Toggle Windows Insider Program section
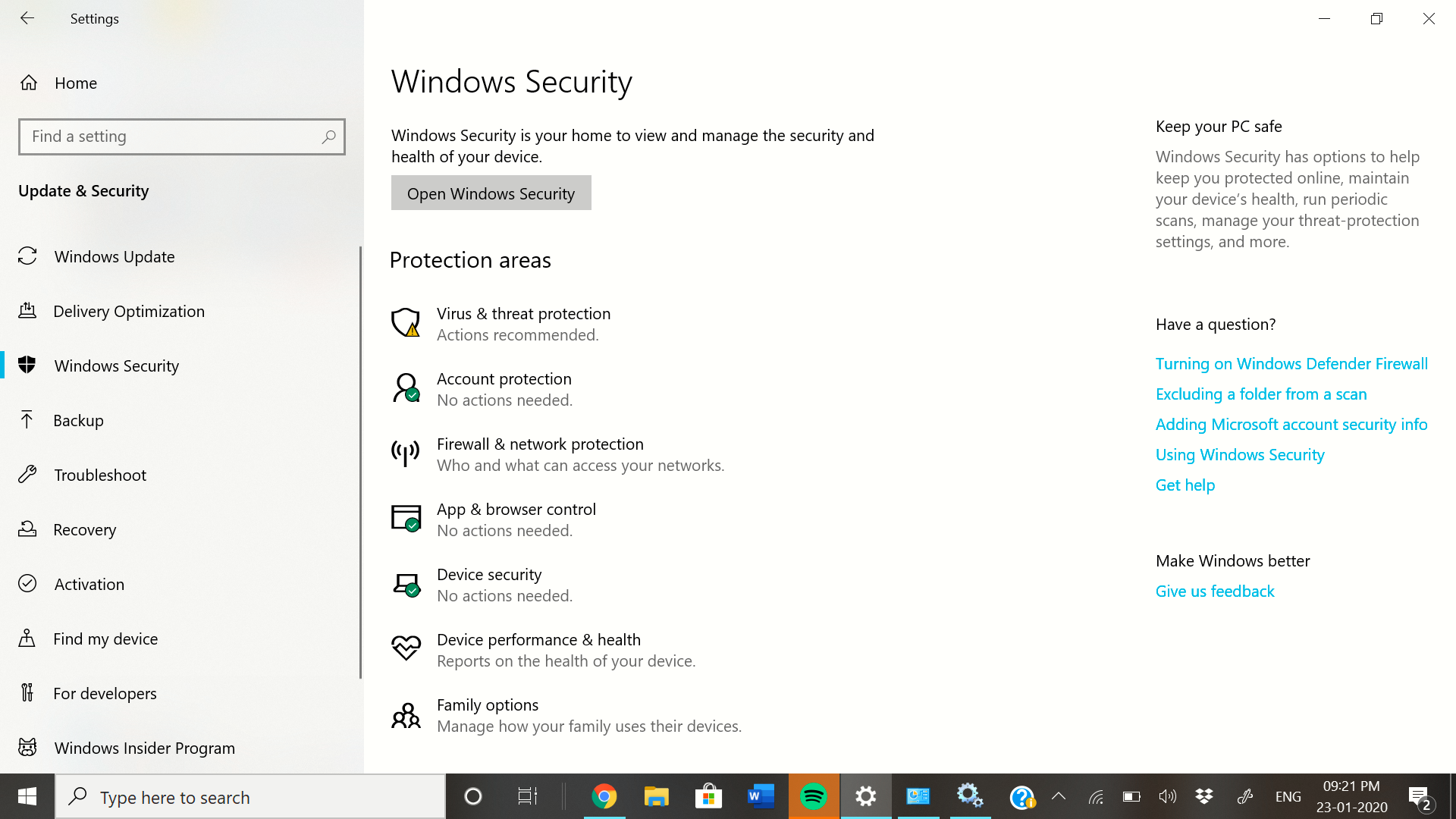Viewport: 1456px width, 819px height. pyautogui.click(x=144, y=748)
